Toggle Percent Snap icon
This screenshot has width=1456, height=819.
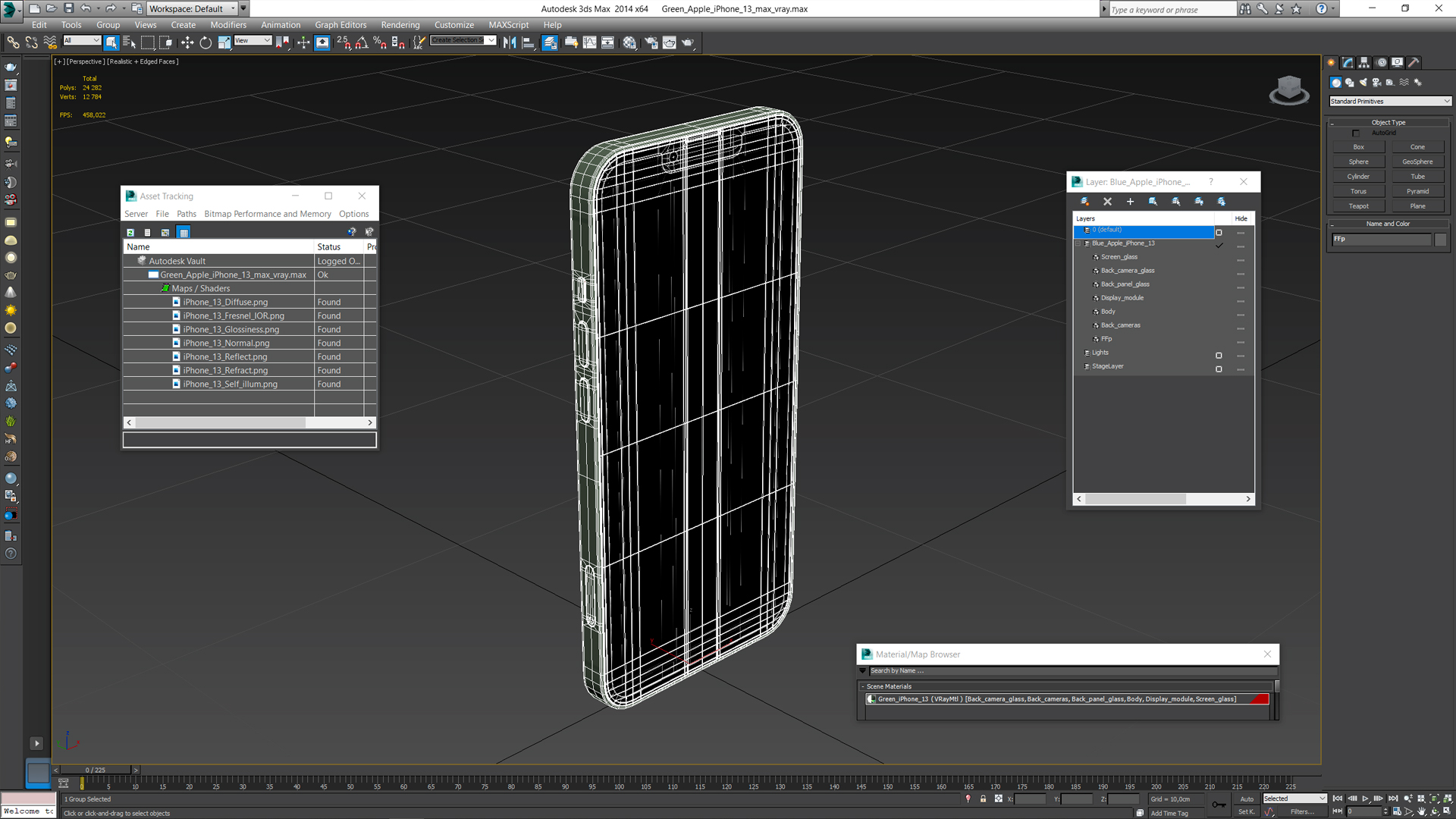click(380, 43)
